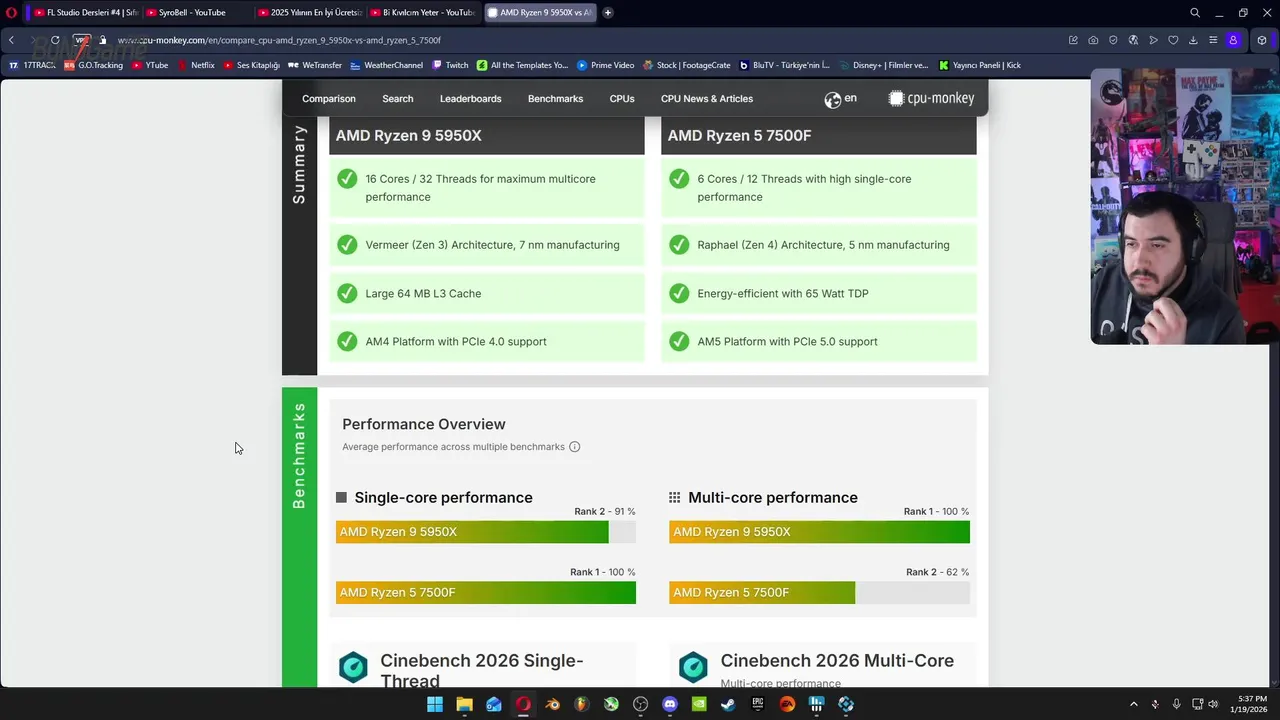Open the Stock FootageCrate bookmark

point(686,65)
